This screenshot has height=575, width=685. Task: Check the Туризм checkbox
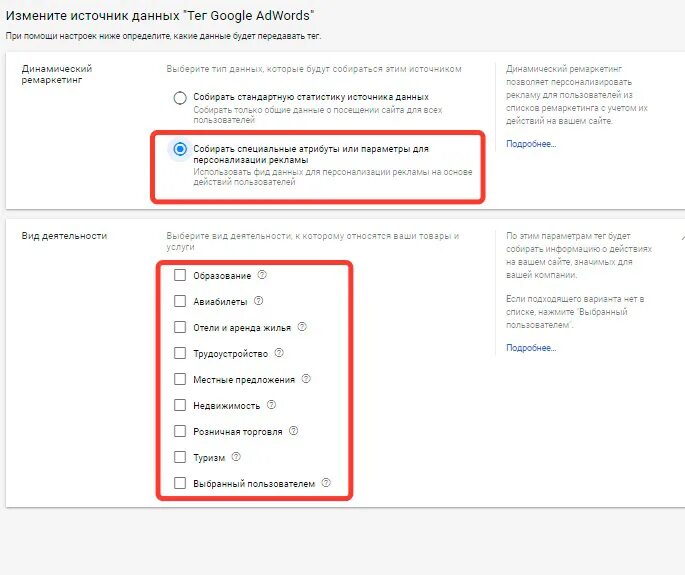[x=180, y=457]
